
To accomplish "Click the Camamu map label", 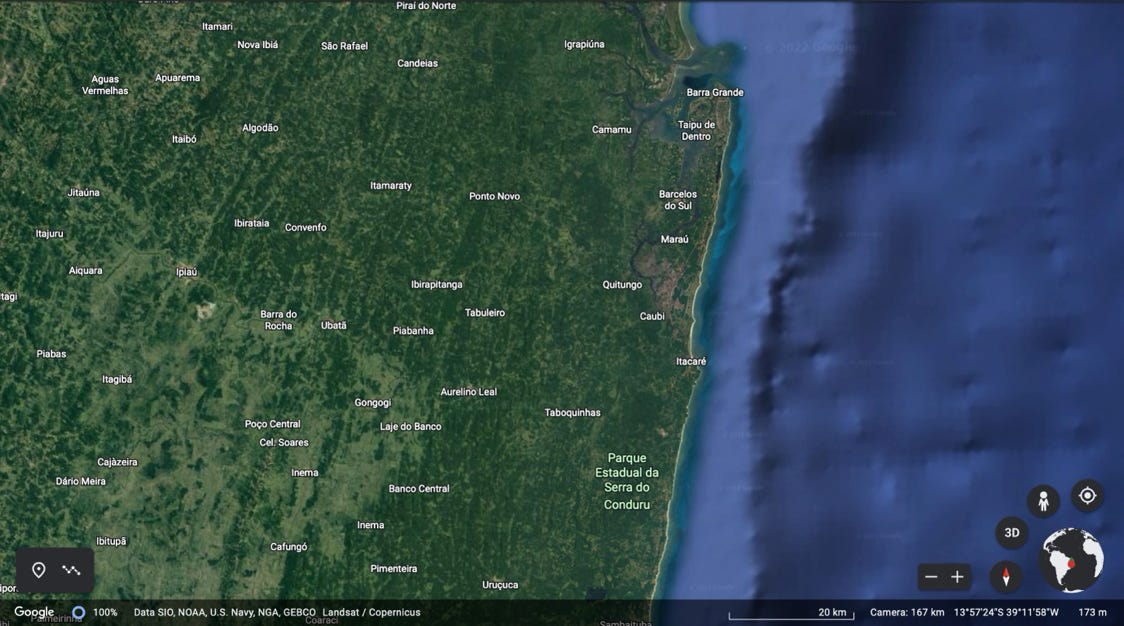I will pyautogui.click(x=611, y=130).
